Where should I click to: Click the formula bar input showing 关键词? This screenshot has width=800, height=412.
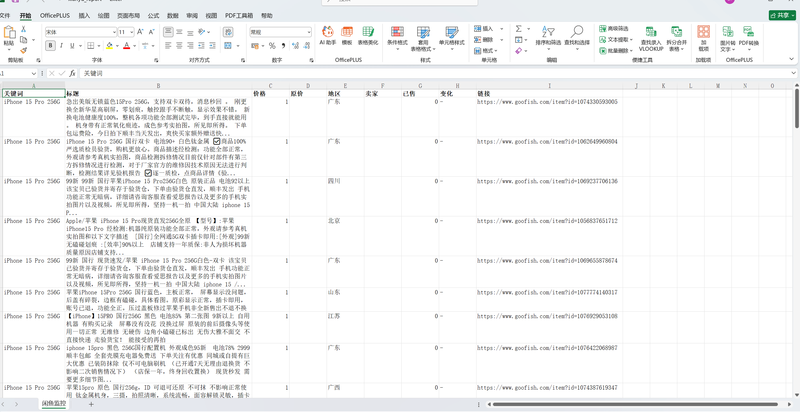tap(436, 73)
